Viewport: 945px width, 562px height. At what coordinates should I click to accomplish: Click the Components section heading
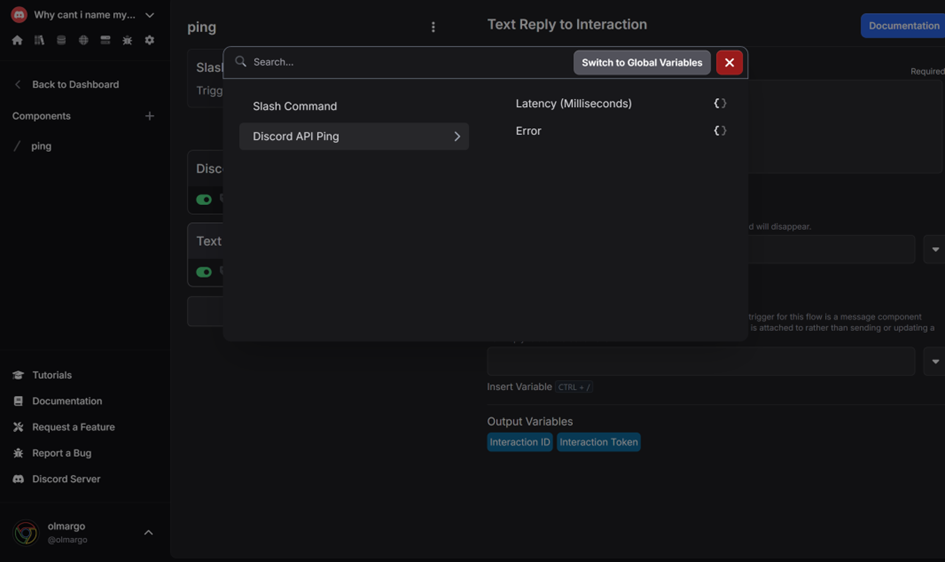pyautogui.click(x=42, y=116)
